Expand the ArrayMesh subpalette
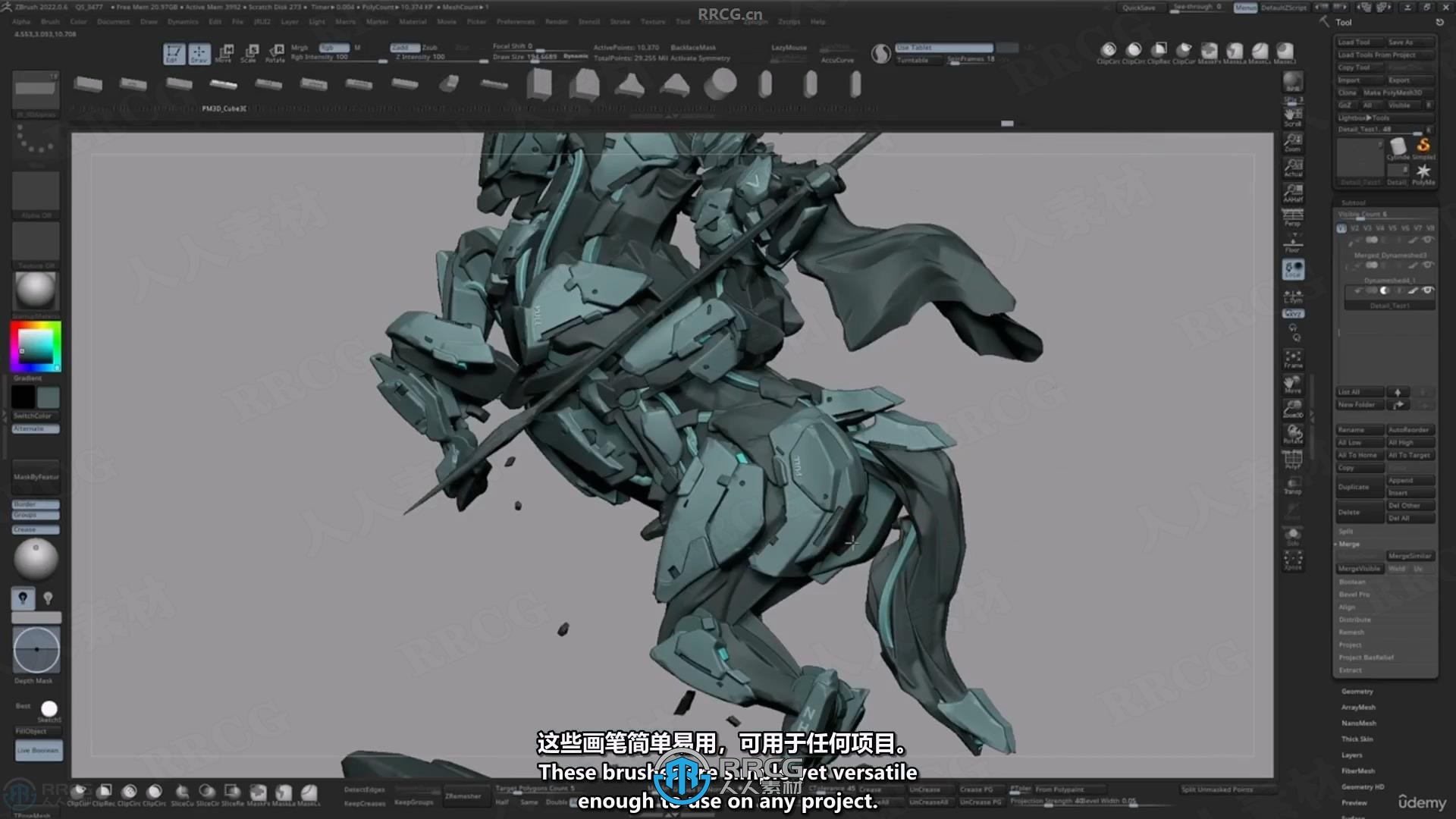 [1358, 707]
